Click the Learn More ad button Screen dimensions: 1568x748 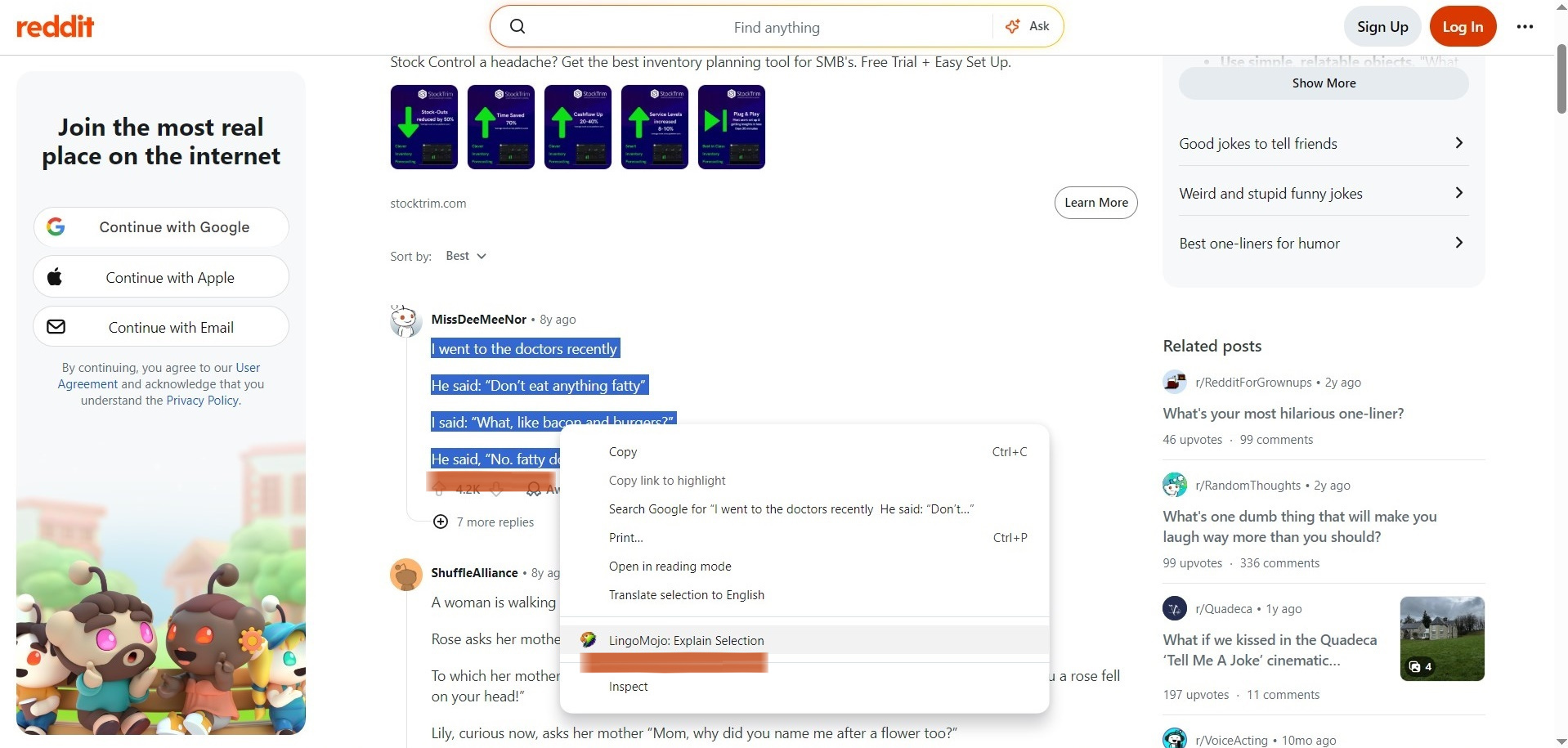pyautogui.click(x=1095, y=202)
